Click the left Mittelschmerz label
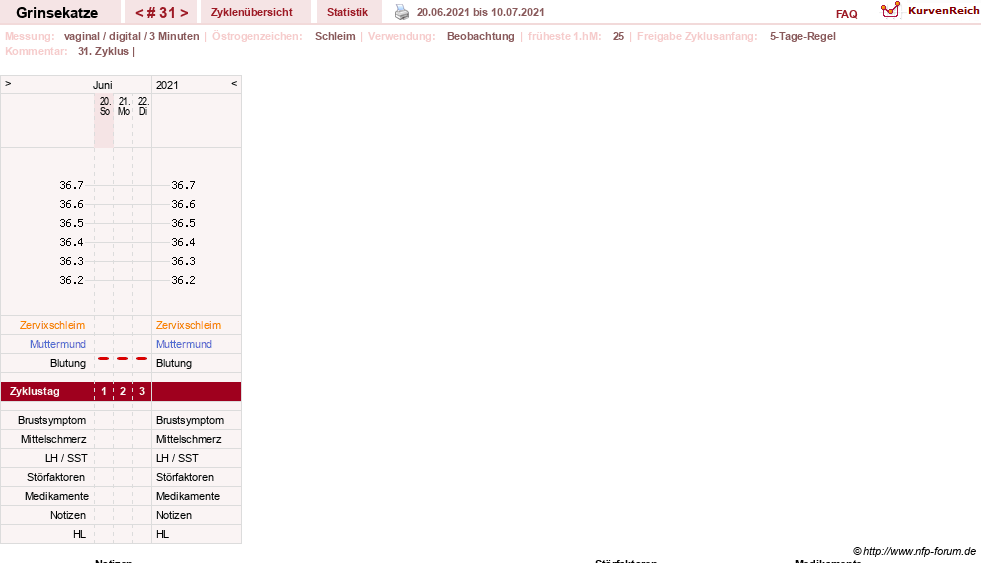This screenshot has height=563, width=981. pos(53,439)
